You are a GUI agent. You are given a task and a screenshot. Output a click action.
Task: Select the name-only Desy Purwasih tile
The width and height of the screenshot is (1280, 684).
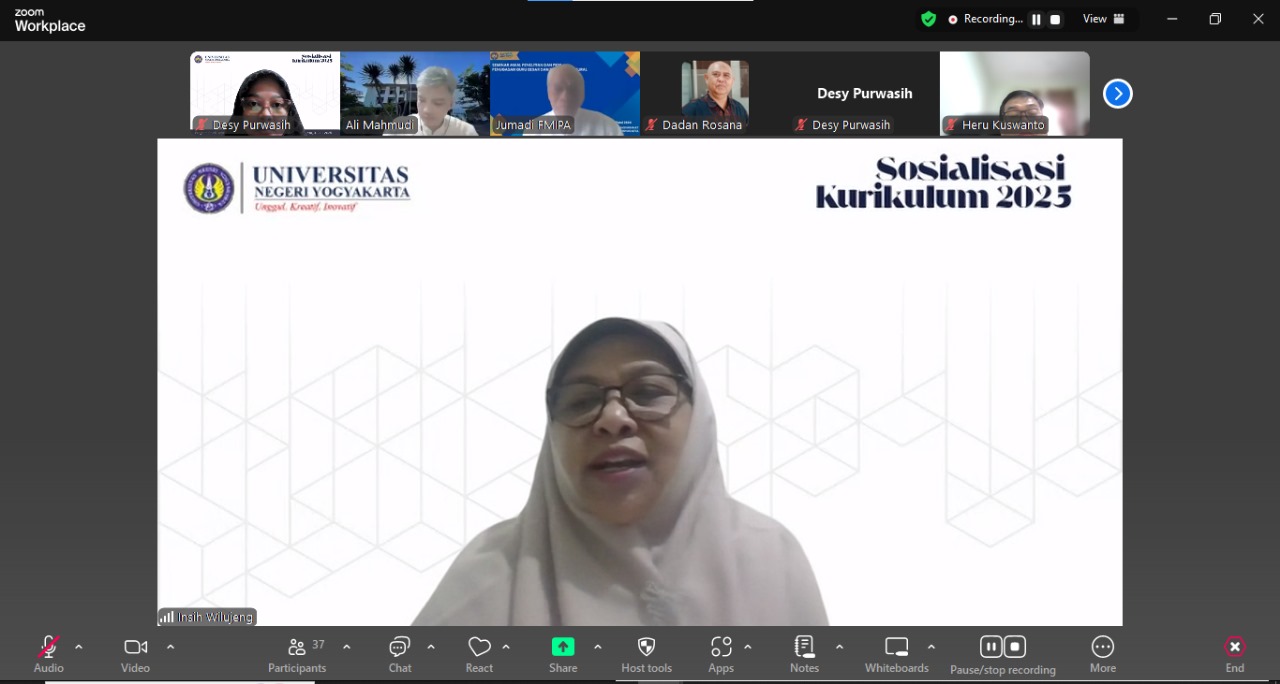(x=865, y=93)
